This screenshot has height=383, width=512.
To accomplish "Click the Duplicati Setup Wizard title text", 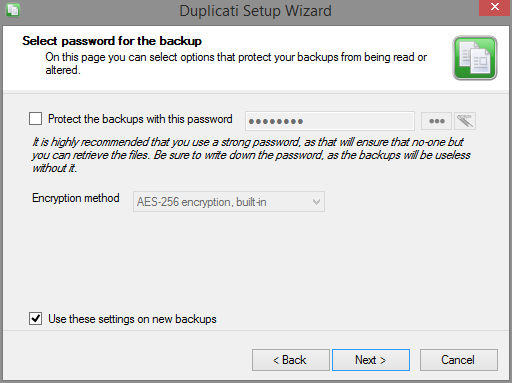I will coord(255,11).
